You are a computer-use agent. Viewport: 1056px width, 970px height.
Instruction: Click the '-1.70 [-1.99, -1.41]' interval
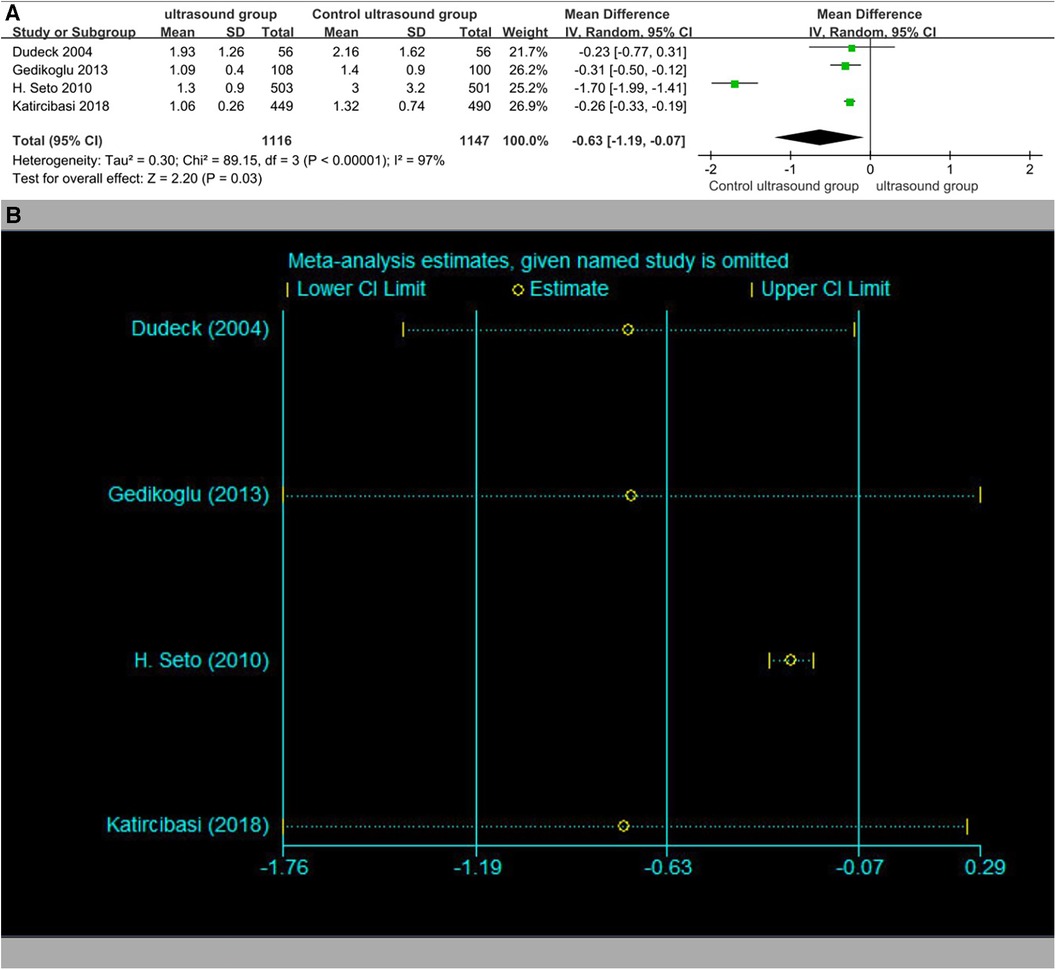630,88
